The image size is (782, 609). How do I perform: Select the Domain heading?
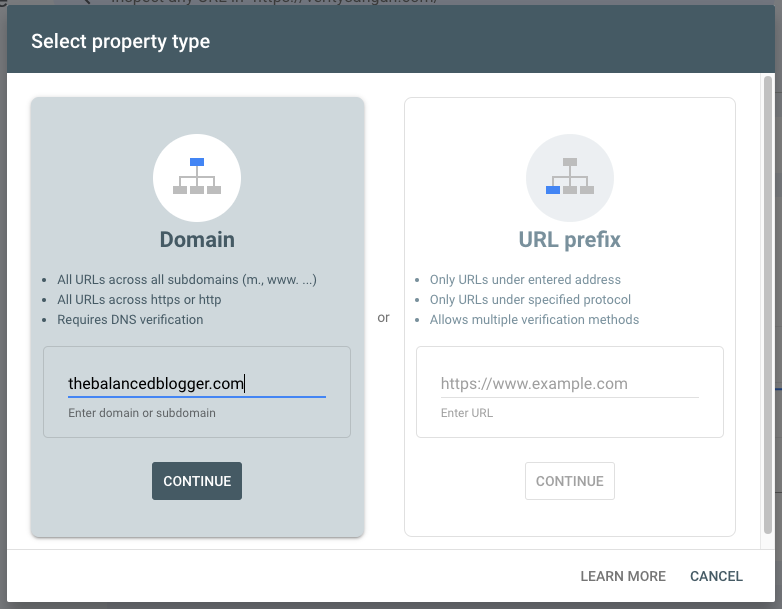pos(197,240)
